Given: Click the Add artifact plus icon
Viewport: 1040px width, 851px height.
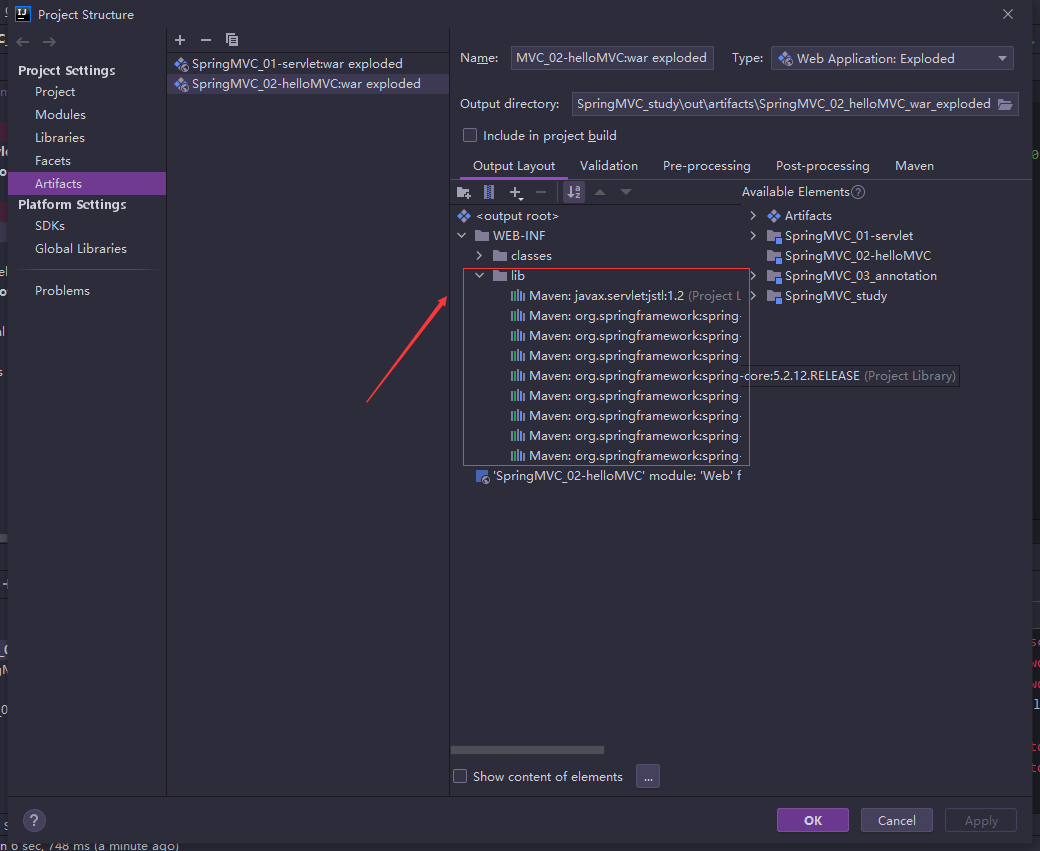Looking at the screenshot, I should coord(180,40).
